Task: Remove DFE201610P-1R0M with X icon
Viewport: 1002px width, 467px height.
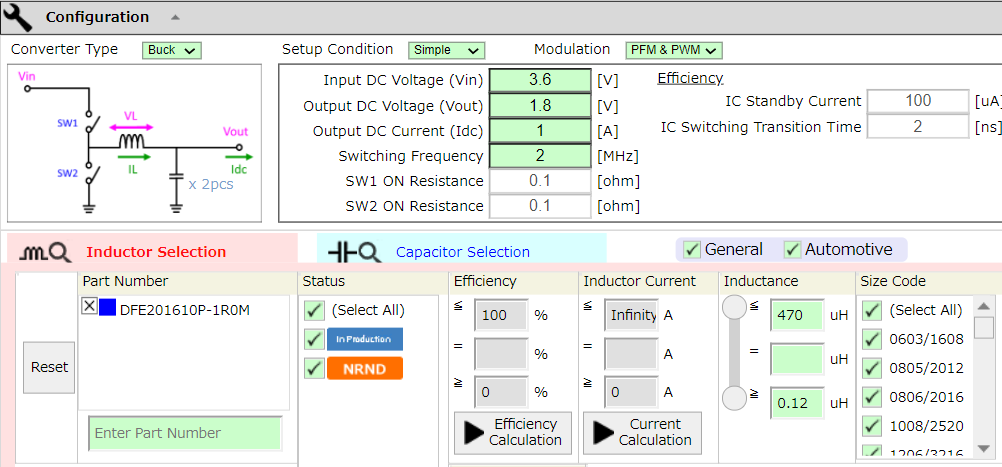Action: click(x=89, y=308)
